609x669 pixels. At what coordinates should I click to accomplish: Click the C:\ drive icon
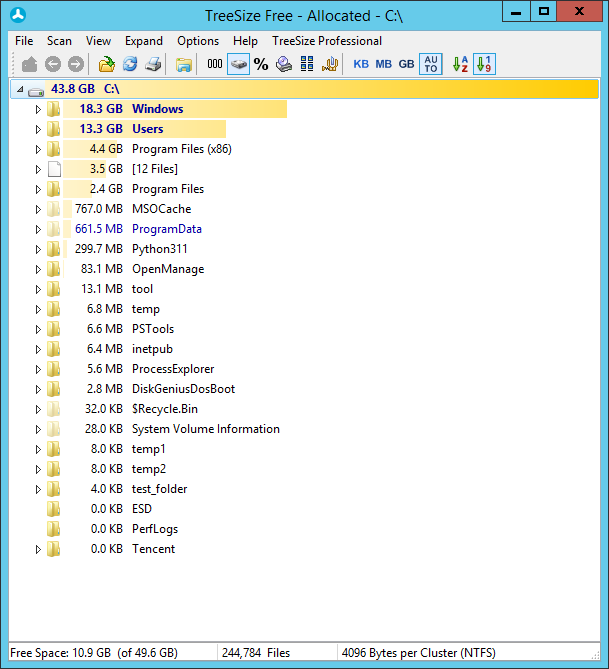[36, 91]
